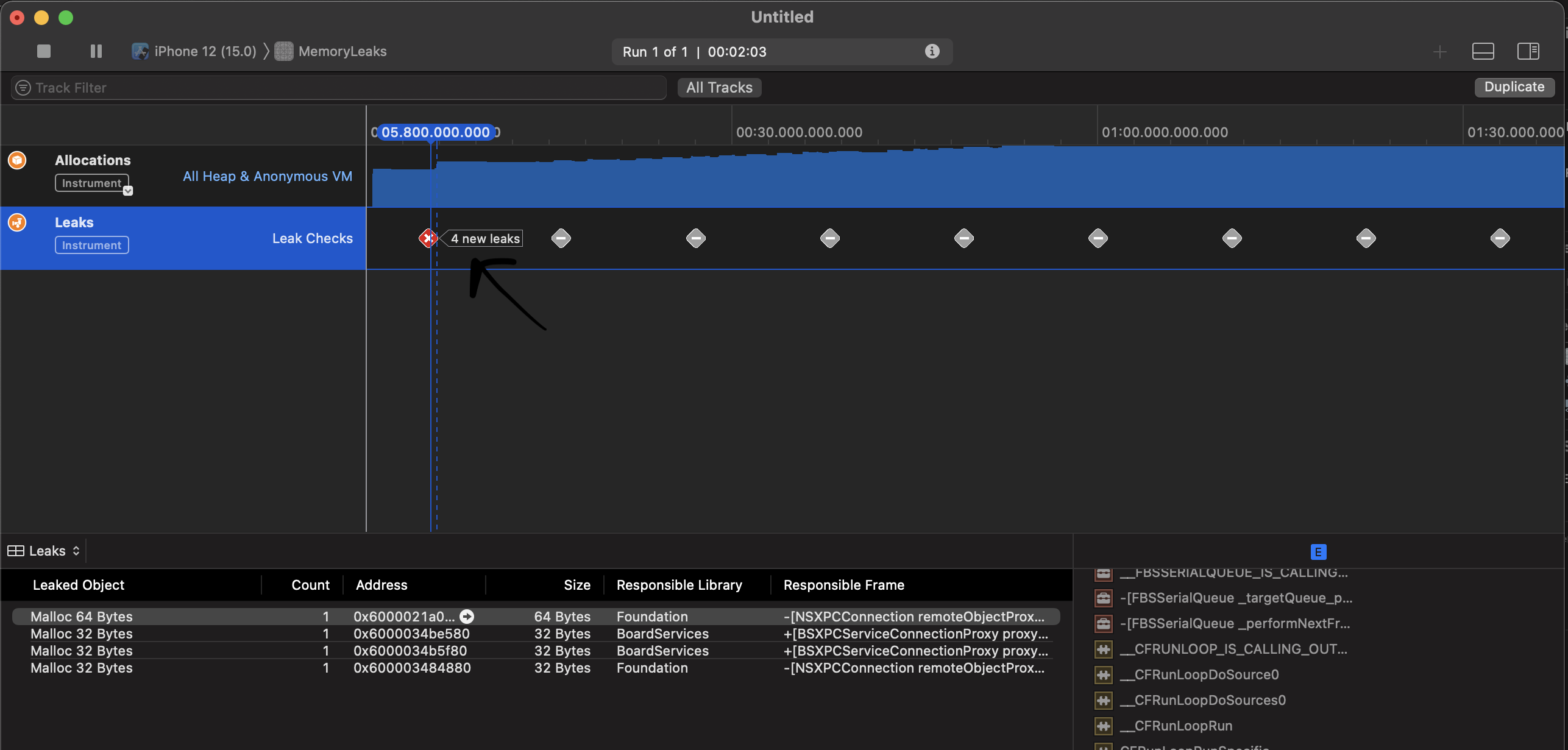Open the Track Filter filter icon
Image resolution: width=1568 pixels, height=750 pixels.
coord(22,87)
